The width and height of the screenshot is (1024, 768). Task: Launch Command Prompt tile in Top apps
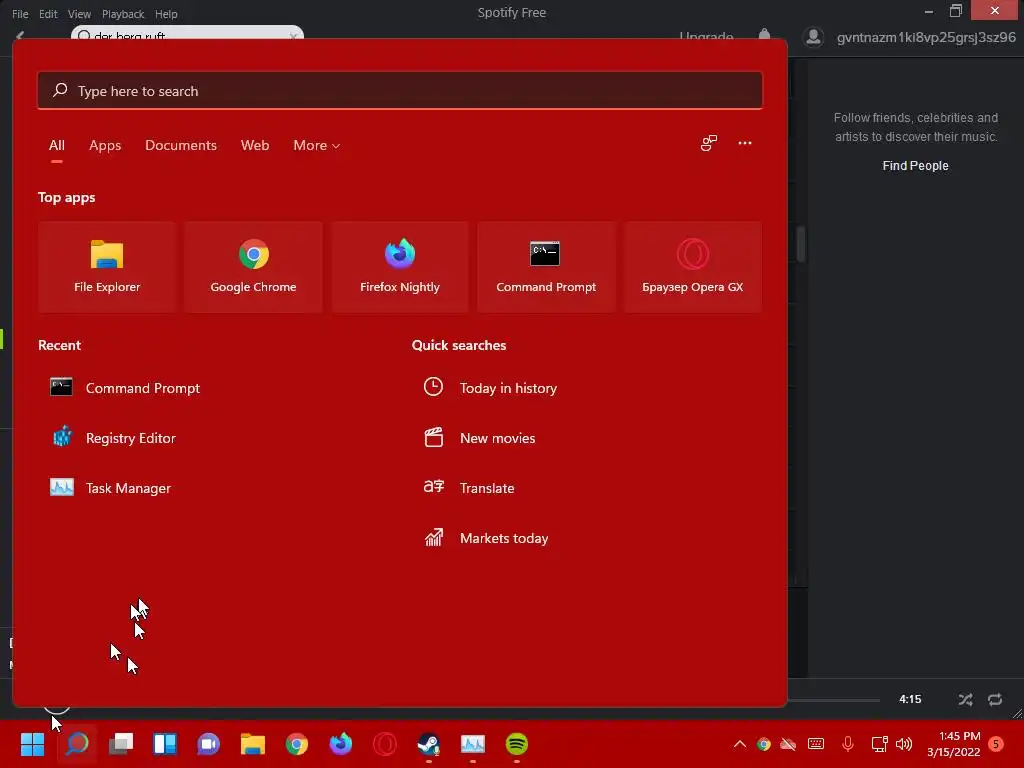(x=546, y=266)
